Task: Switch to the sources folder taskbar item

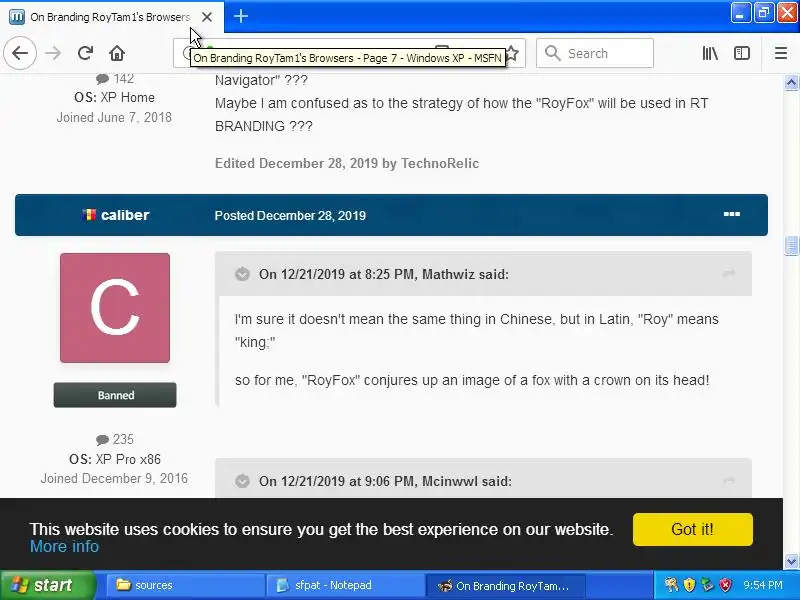Action: pyautogui.click(x=185, y=586)
